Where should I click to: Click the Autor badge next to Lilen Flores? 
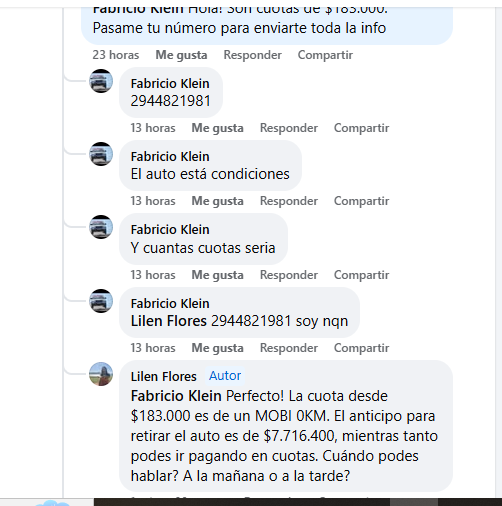tap(225, 376)
